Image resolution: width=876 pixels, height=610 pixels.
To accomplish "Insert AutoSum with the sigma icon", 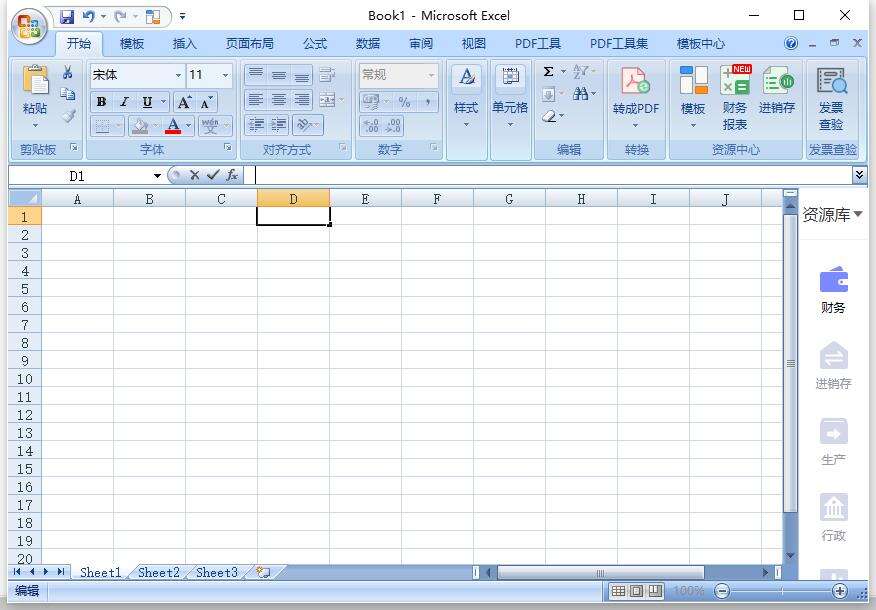I will pyautogui.click(x=549, y=72).
